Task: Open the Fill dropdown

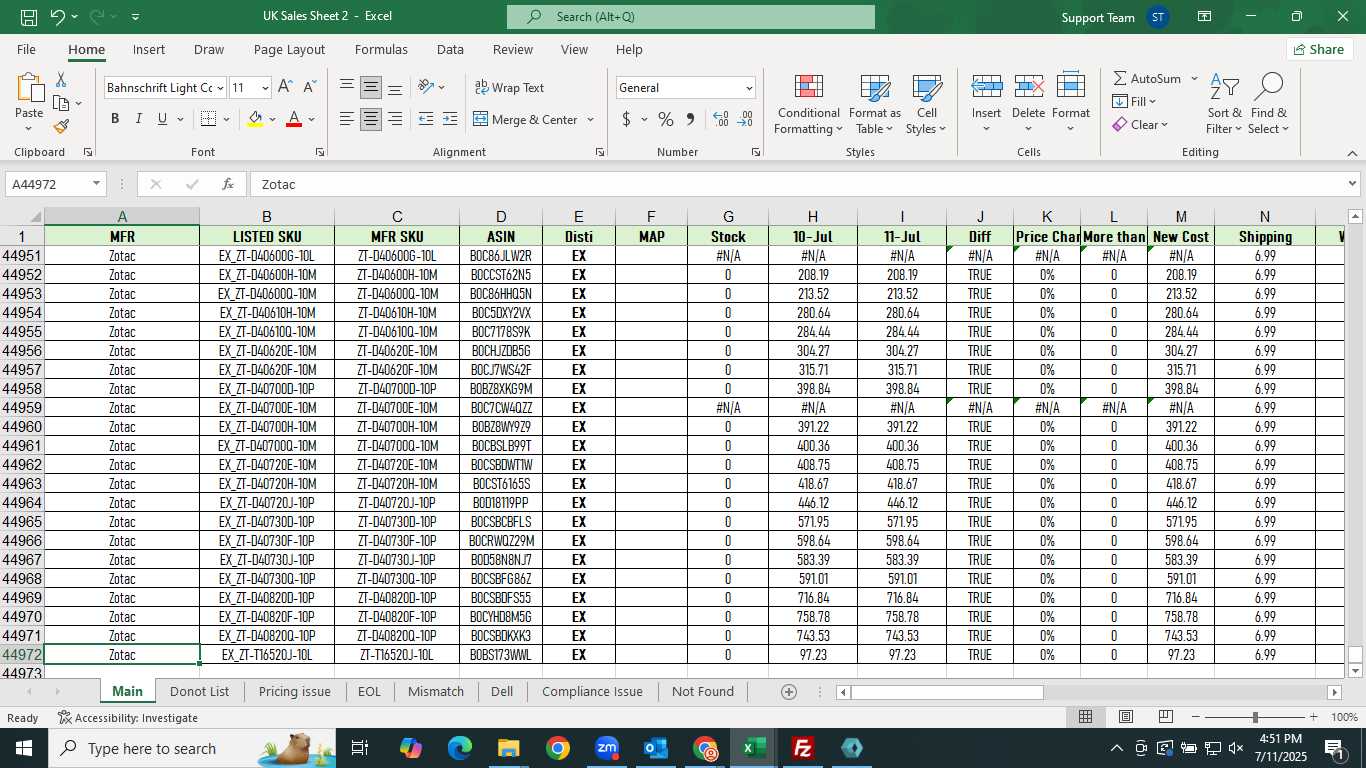Action: pos(1134,101)
